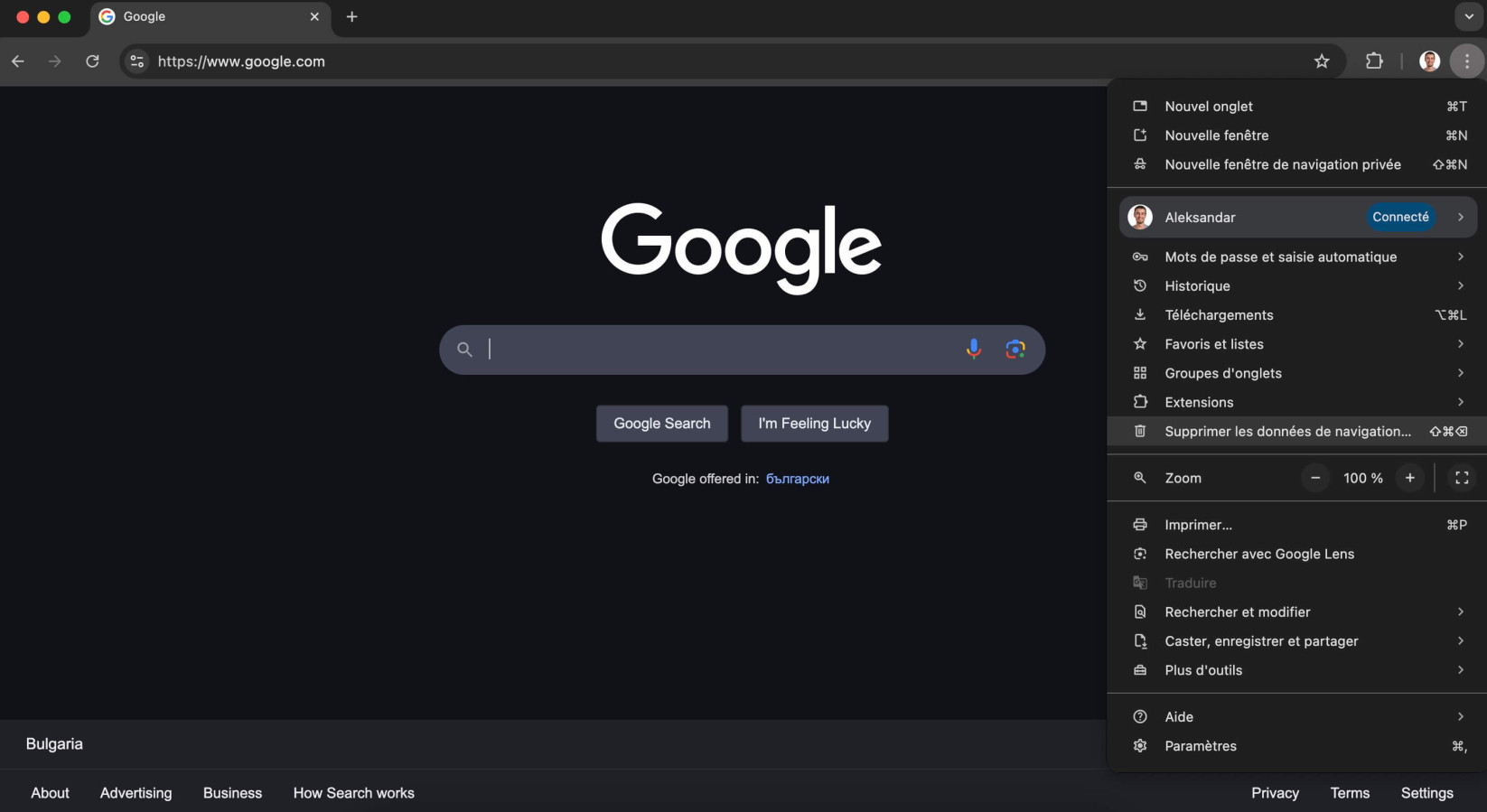Screen dimensions: 1487x812
Task: Click the address bar URL
Action: coord(241,61)
